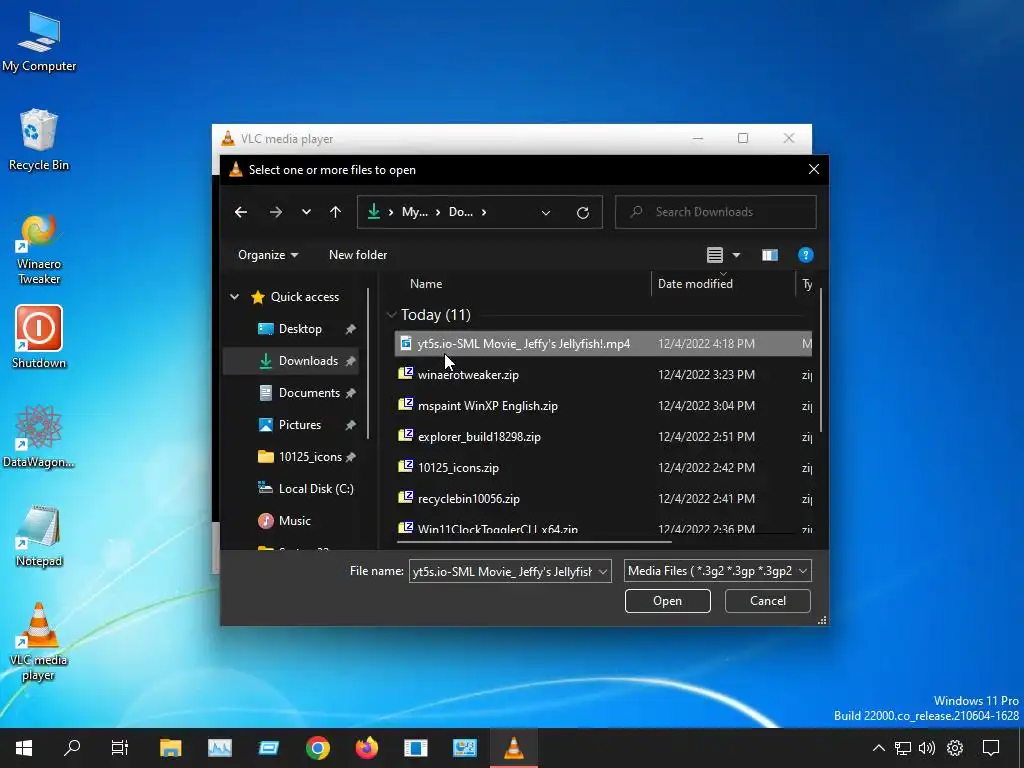Screen dimensions: 1024x768
Task: Select Downloads in the navigation pane
Action: [x=308, y=360]
